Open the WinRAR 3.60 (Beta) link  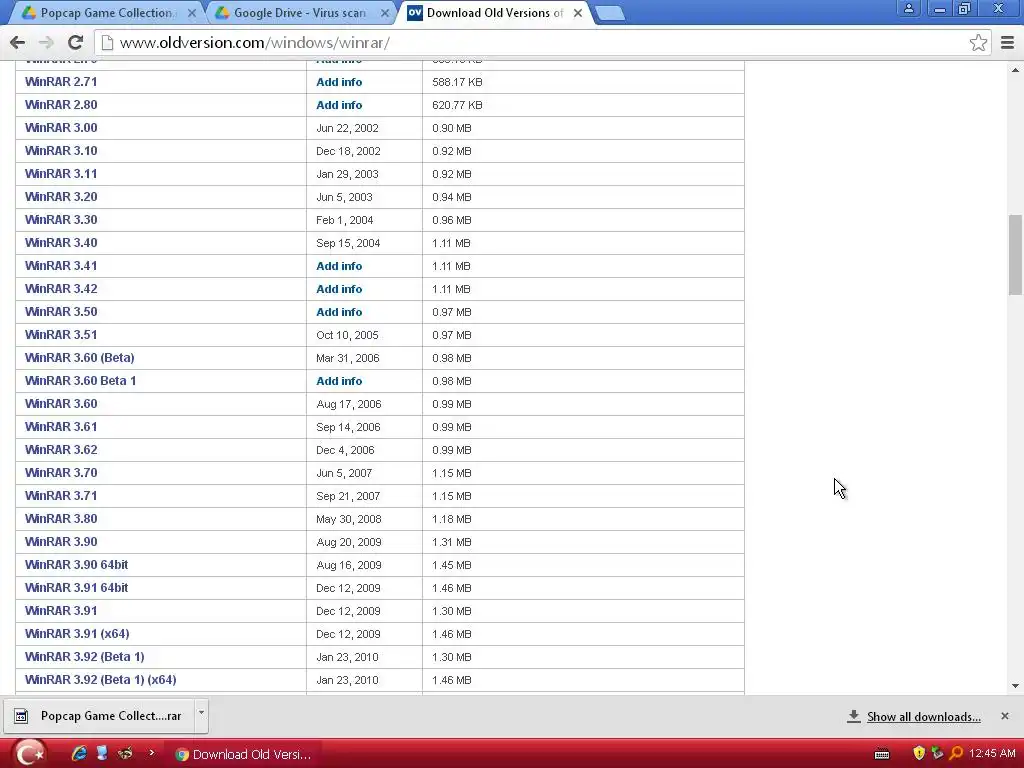pyautogui.click(x=80, y=358)
